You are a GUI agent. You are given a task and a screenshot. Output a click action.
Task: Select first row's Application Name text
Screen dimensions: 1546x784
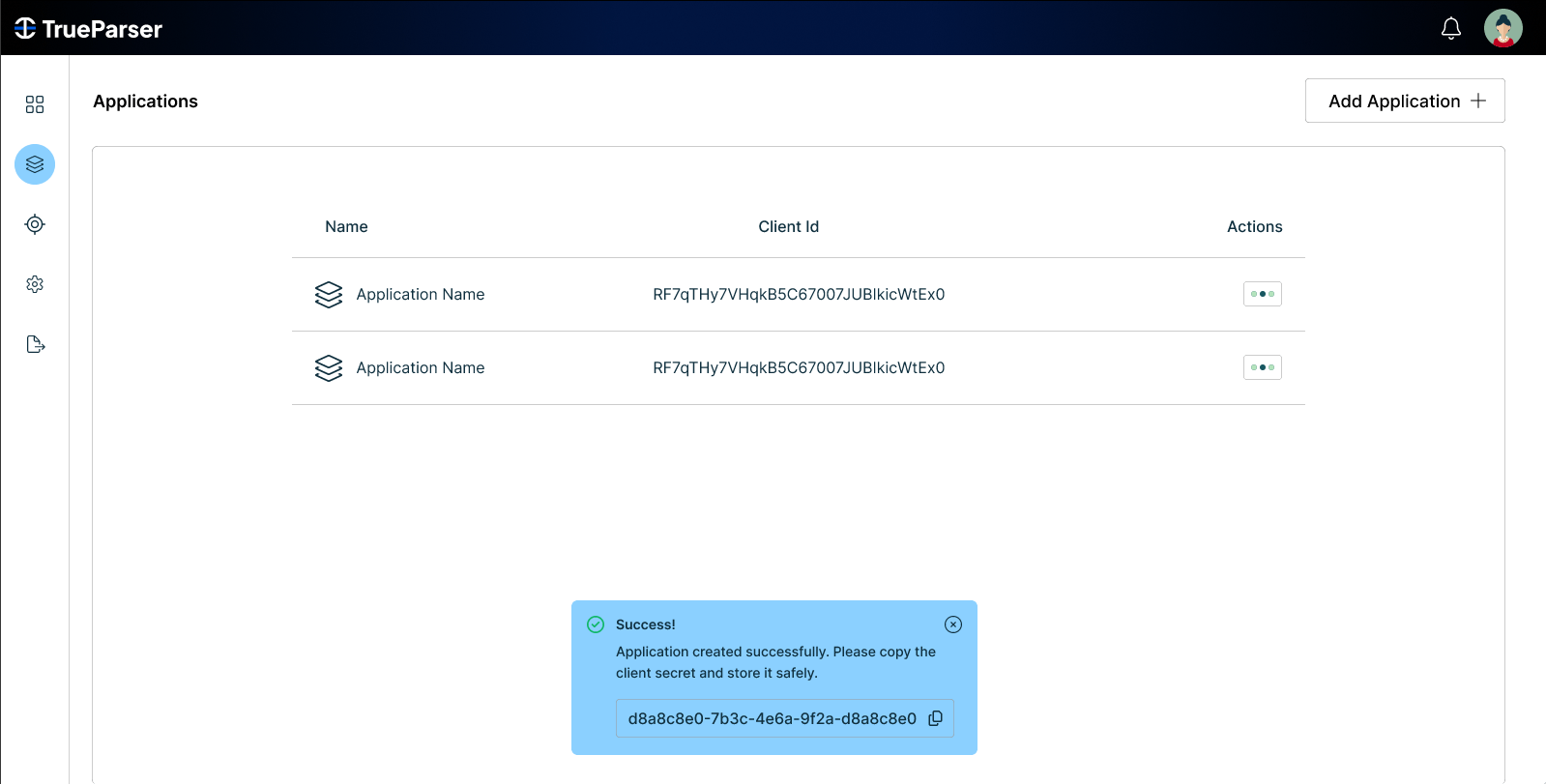coord(421,294)
